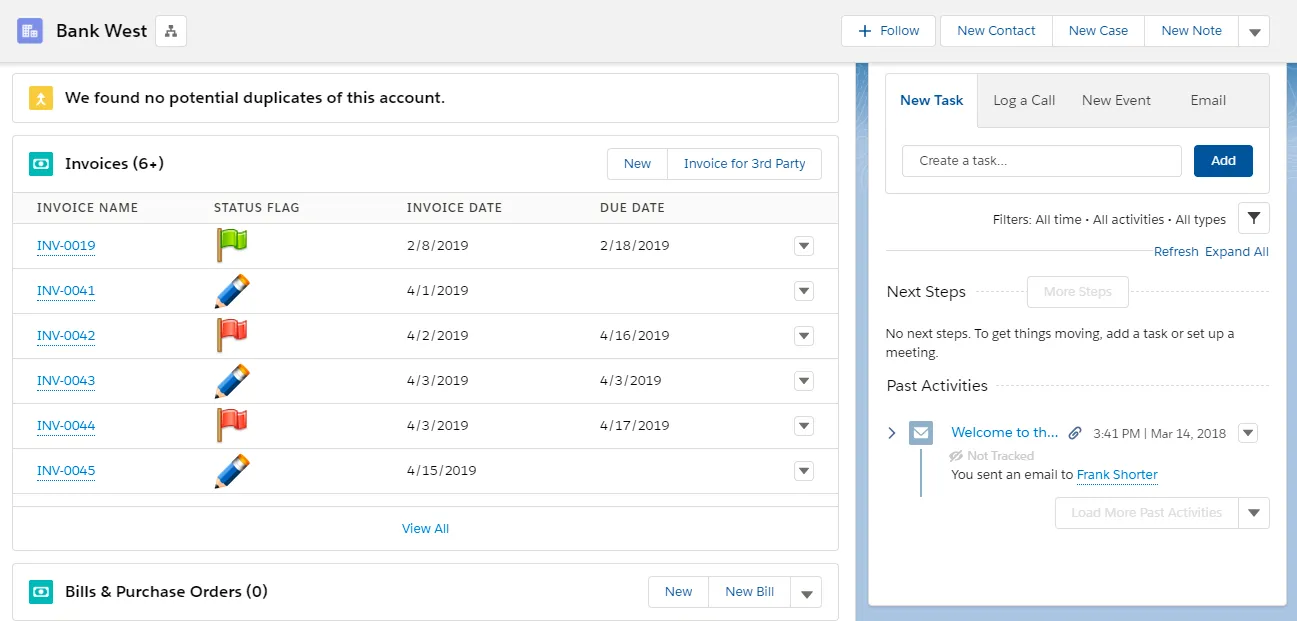Click the New Bill button
The width and height of the screenshot is (1297, 621).
[750, 592]
